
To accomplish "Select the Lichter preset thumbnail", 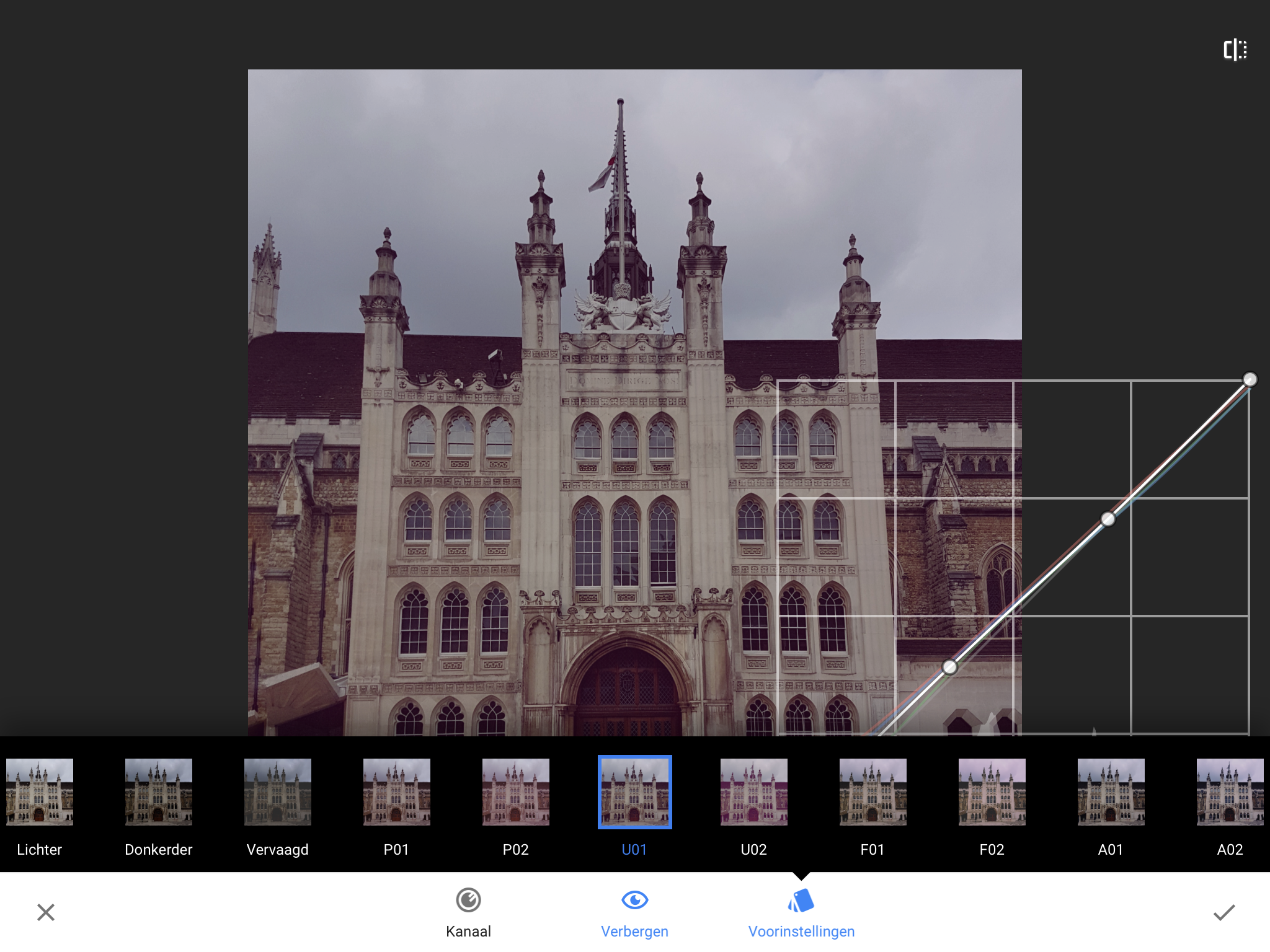I will (40, 792).
